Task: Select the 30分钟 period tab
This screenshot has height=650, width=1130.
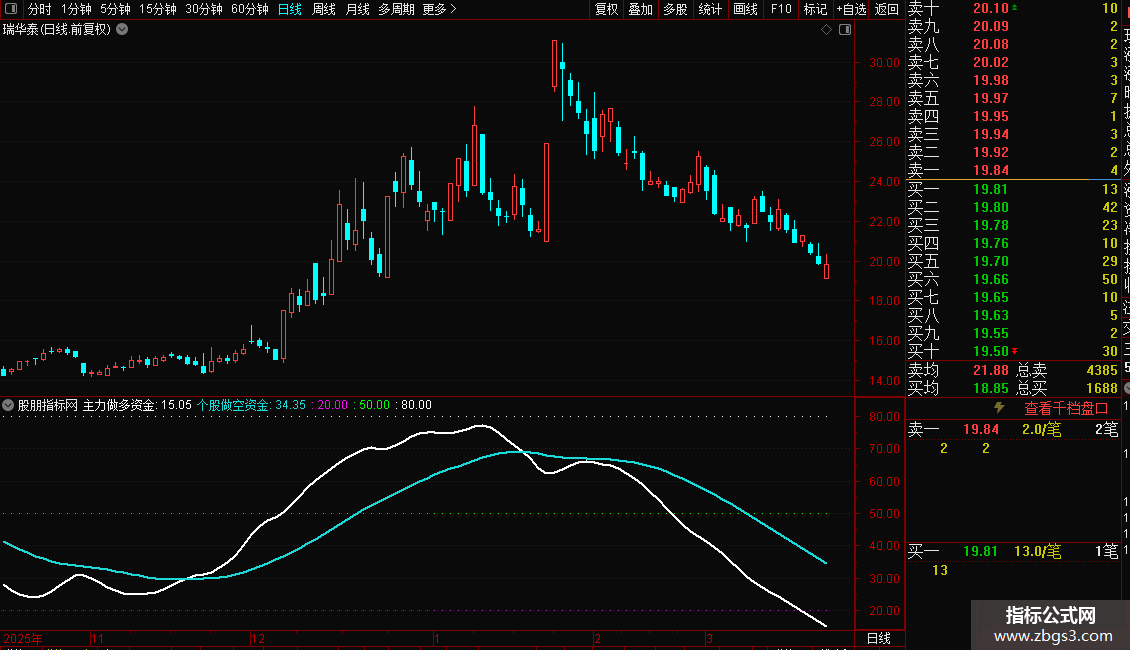Action: tap(204, 9)
